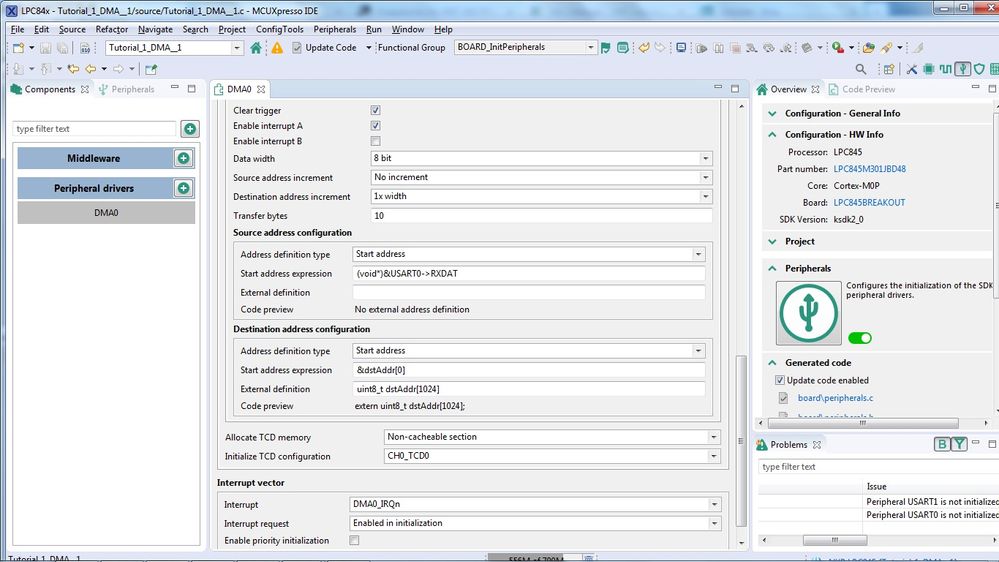Click the Home (overview) icon in toolbar
The height and width of the screenshot is (562, 999).
[256, 48]
